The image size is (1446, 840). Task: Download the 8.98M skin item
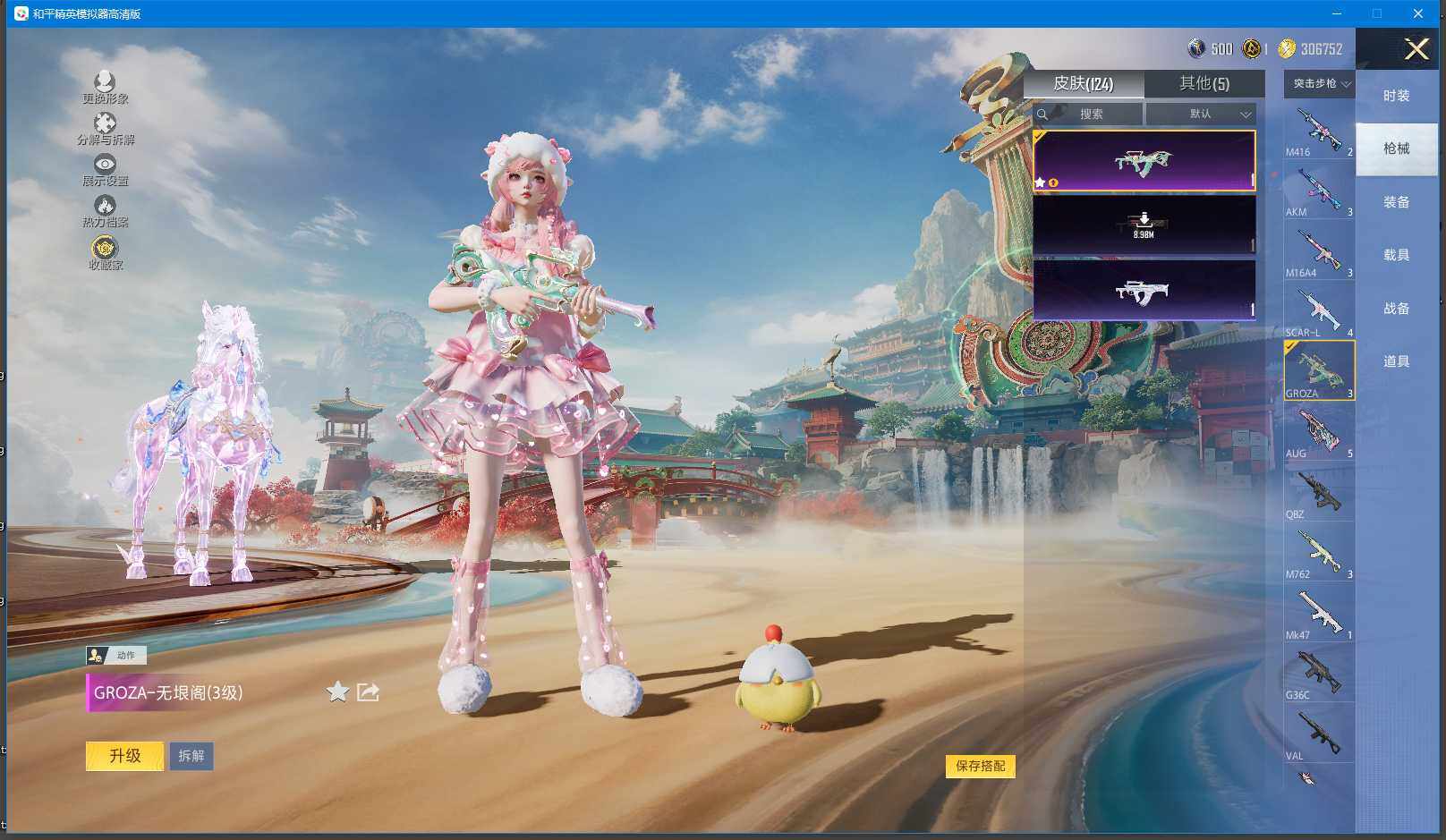coord(1144,225)
